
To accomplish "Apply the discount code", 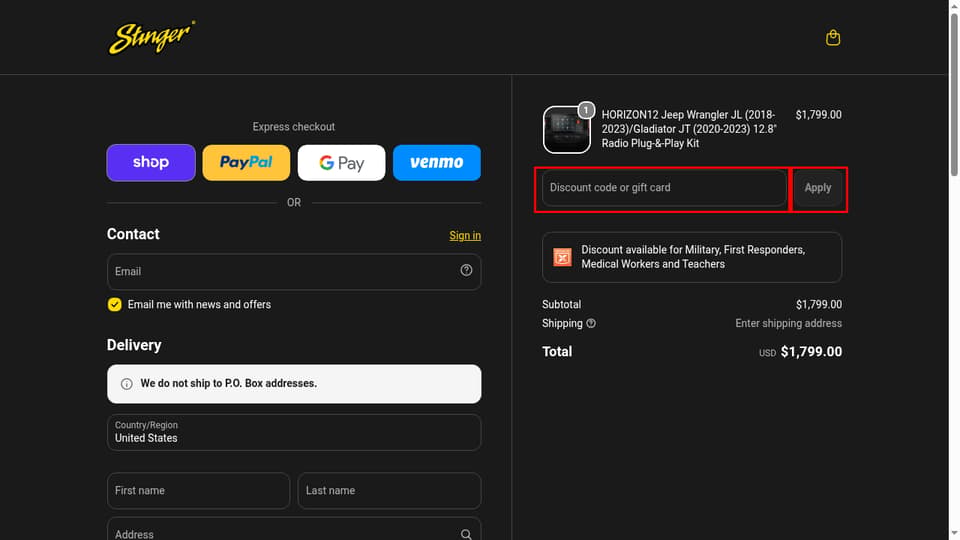I will click(x=817, y=188).
